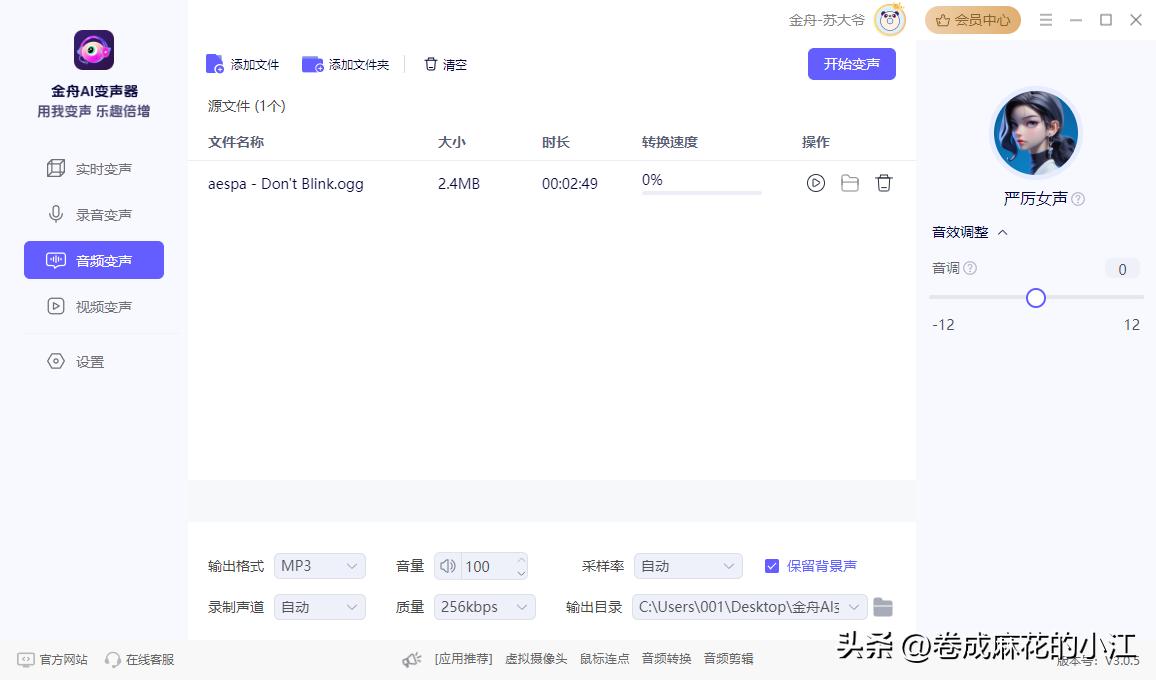Viewport: 1156px width, 680px height.
Task: Switch to the 视频变声 sidebar tab
Action: click(94, 306)
